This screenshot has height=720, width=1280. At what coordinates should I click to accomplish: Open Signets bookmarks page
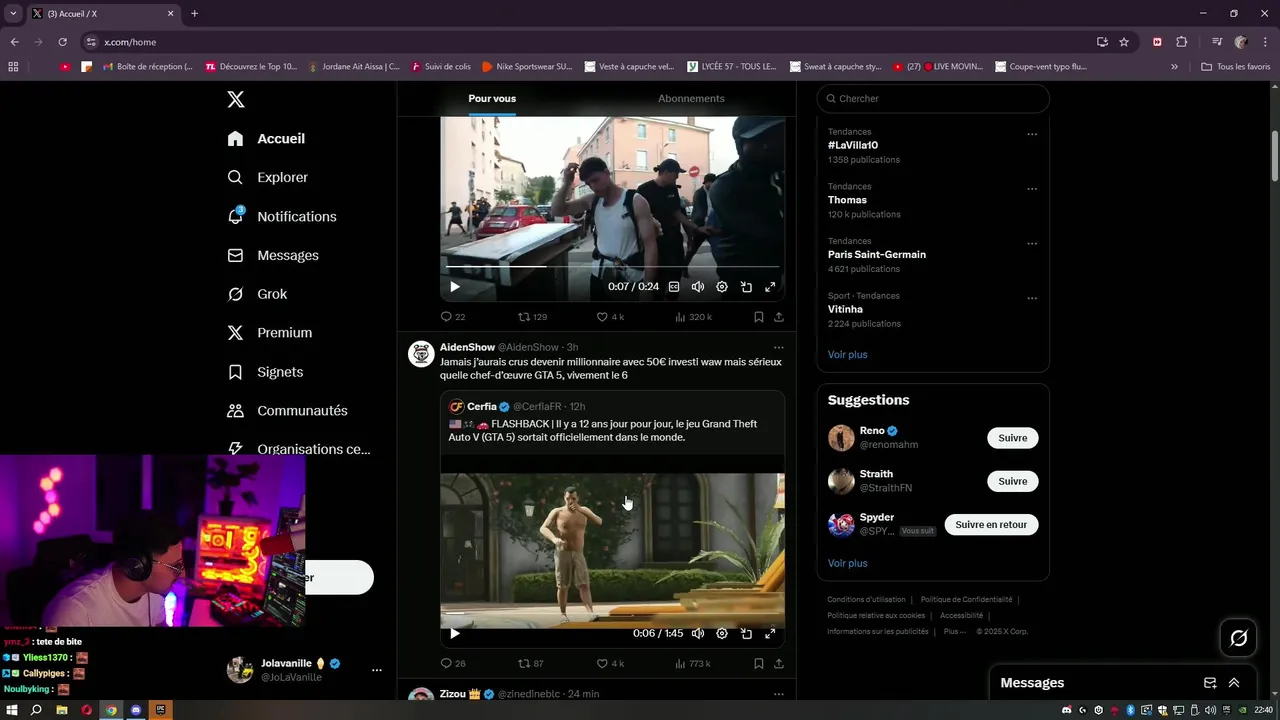tap(265, 372)
